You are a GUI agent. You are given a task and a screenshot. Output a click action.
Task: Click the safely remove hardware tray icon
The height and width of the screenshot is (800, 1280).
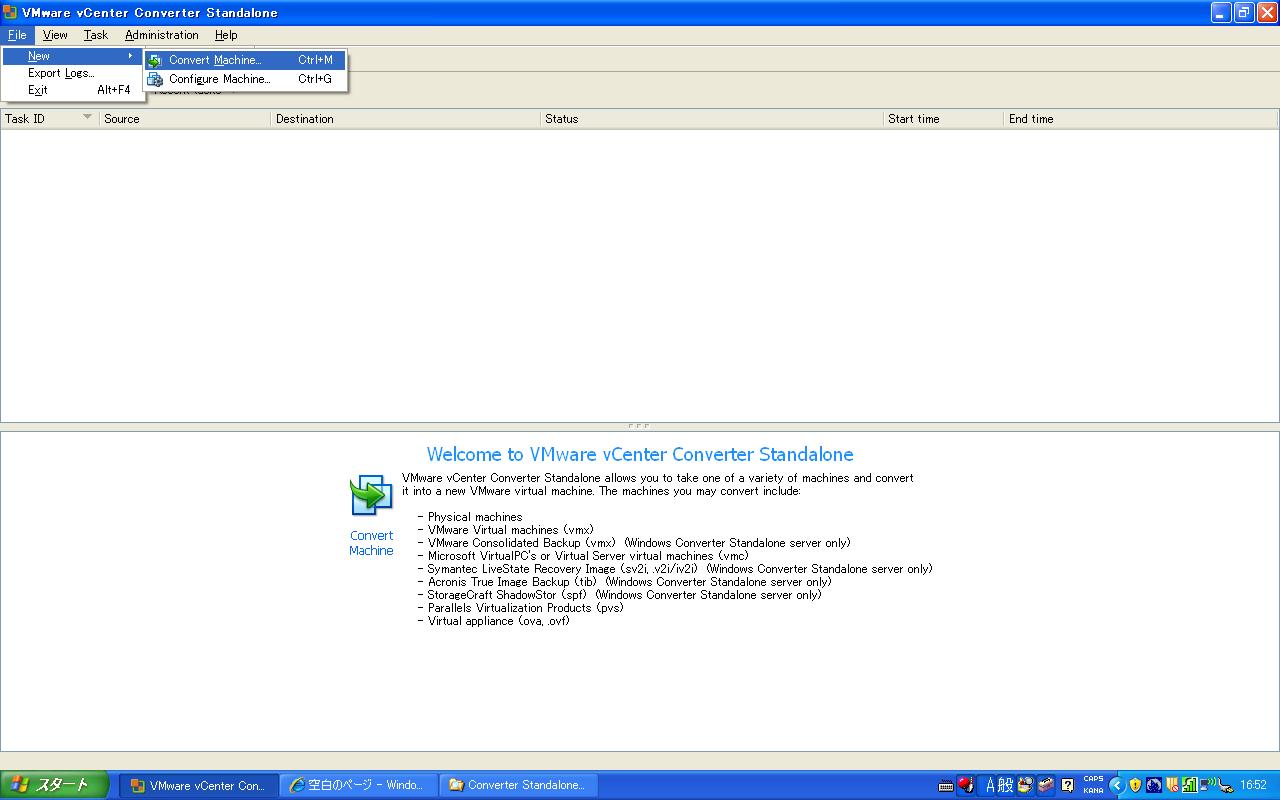[x=1225, y=786]
